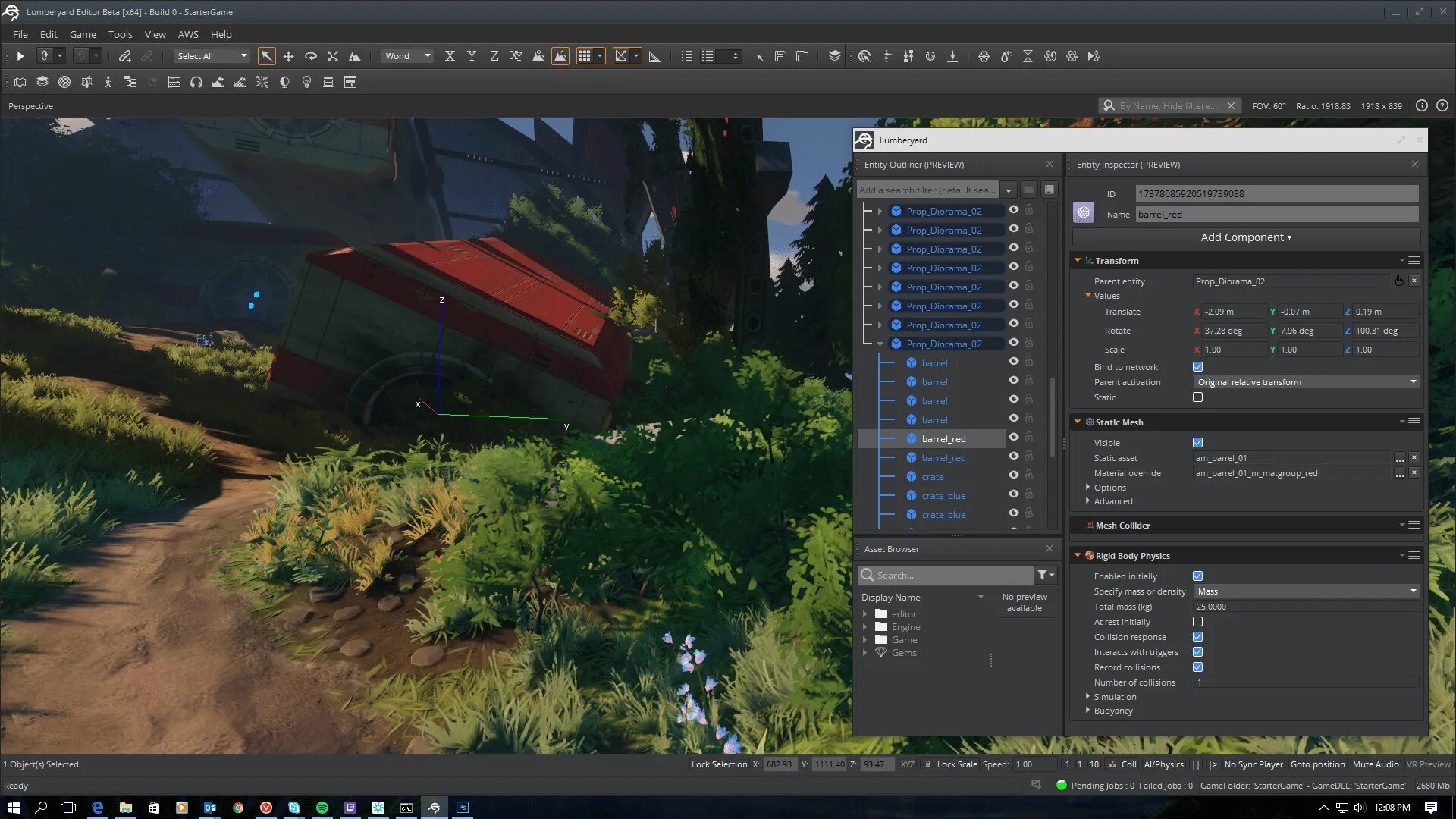Open the Parent activation dropdown

(x=1306, y=382)
